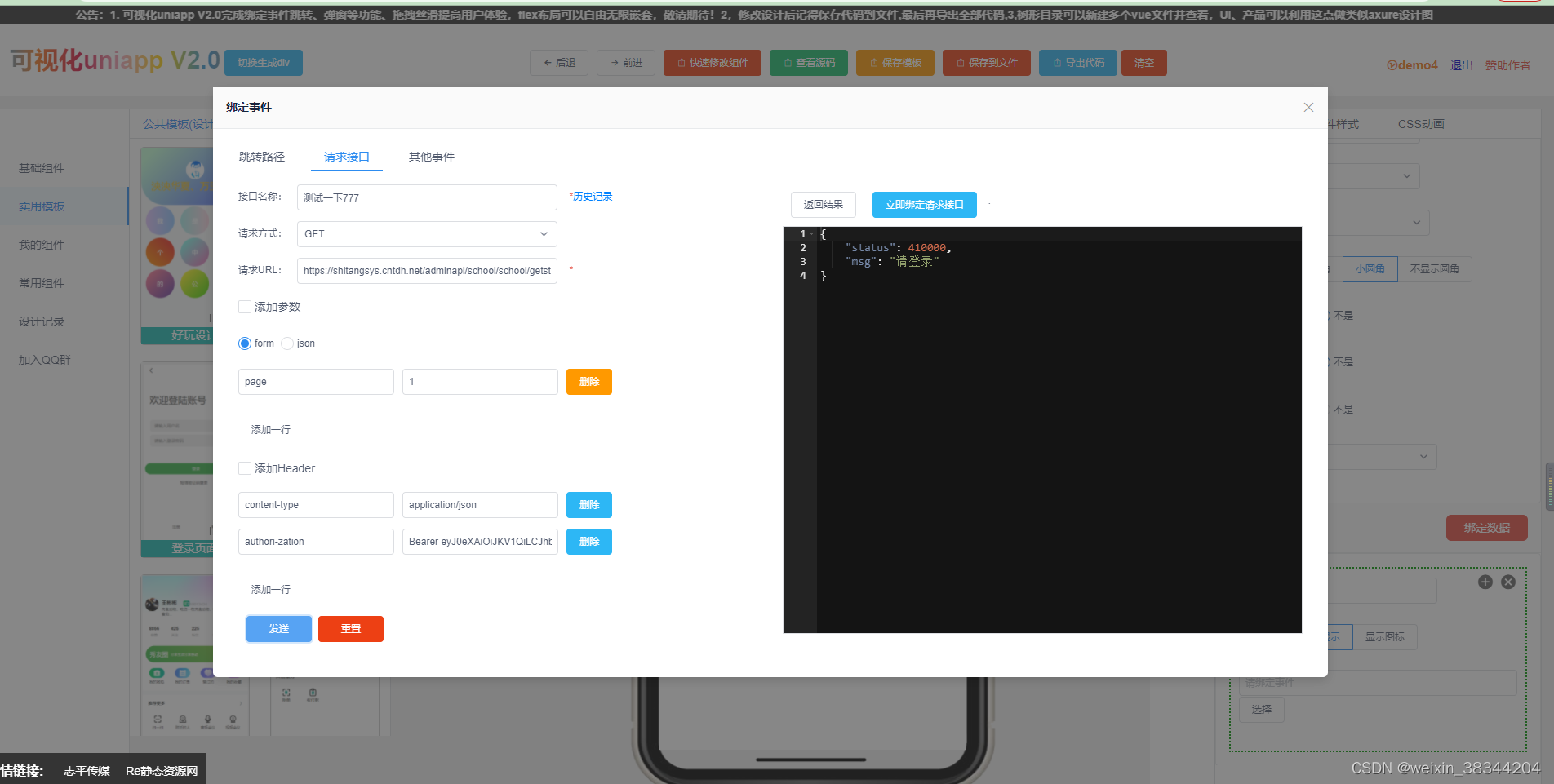Click the 接口名称 input containing 测试一下777
Image resolution: width=1554 pixels, height=784 pixels.
[426, 197]
